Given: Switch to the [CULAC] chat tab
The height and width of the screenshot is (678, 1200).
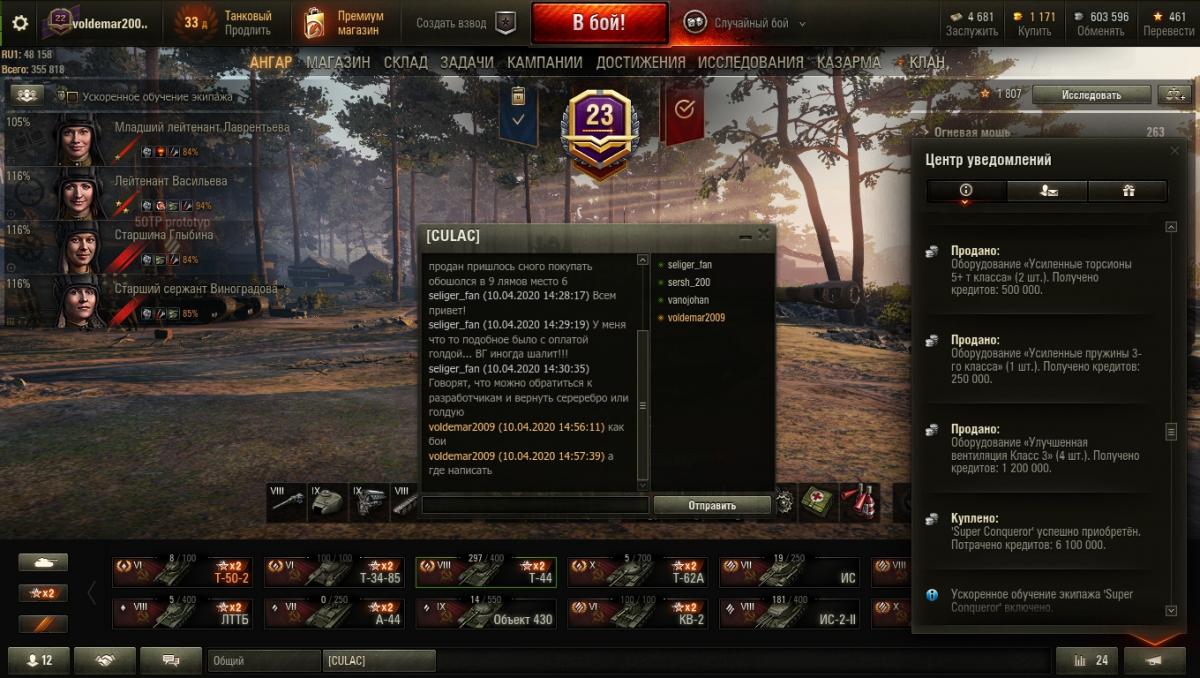Looking at the screenshot, I should [379, 660].
